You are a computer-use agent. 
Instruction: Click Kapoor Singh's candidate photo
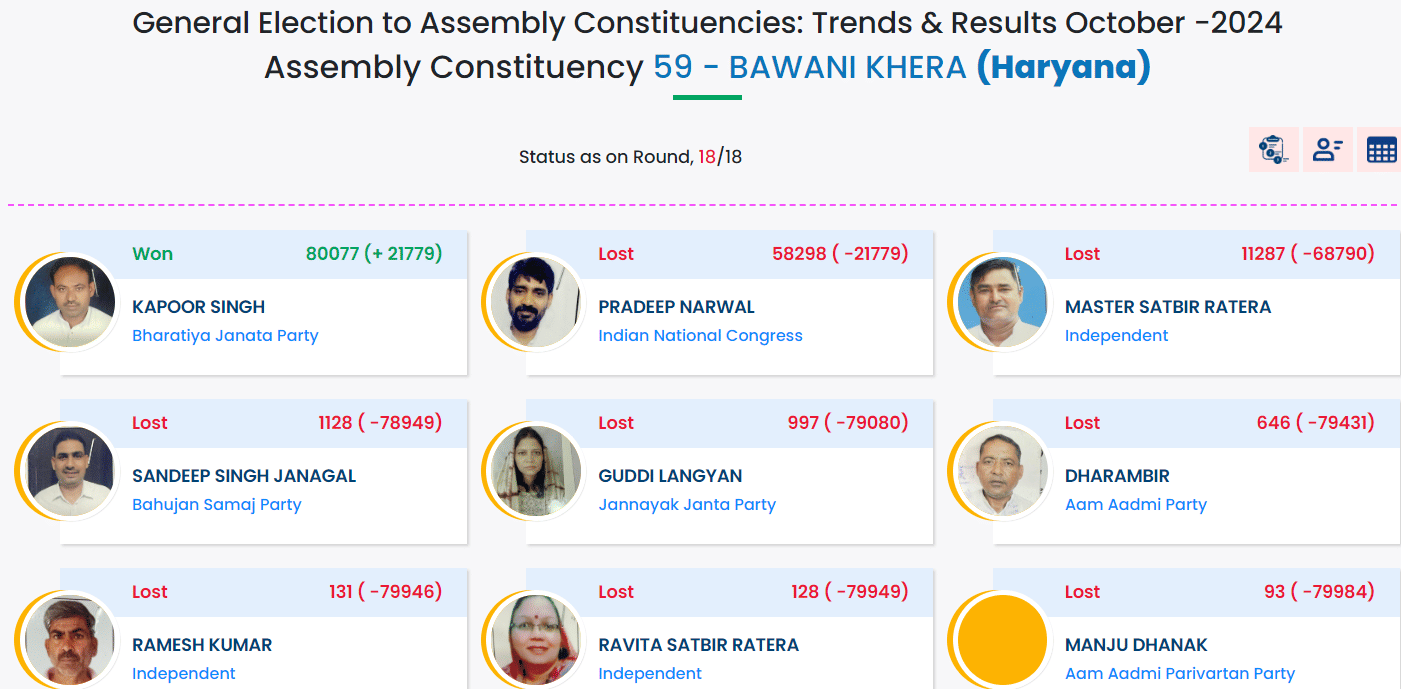[70, 303]
